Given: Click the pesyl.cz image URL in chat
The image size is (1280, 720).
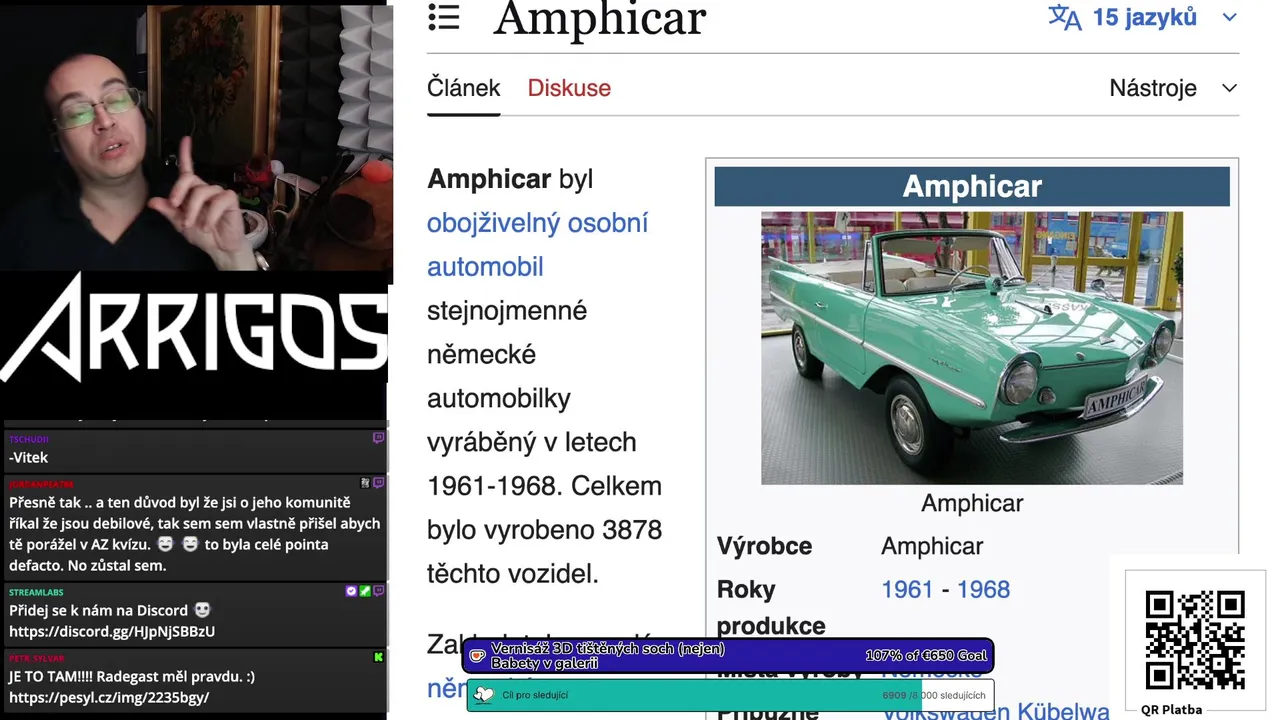Looking at the screenshot, I should coord(109,698).
